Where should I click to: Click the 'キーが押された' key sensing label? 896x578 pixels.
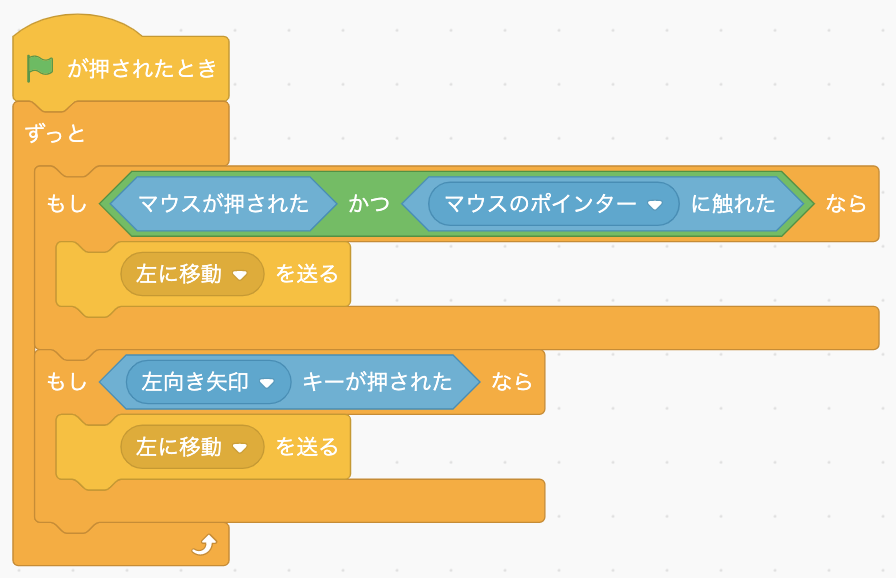coord(377,382)
